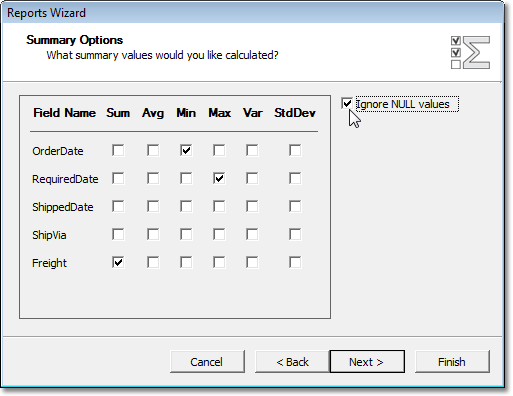
Task: Click the Var column header
Action: [x=253, y=113]
